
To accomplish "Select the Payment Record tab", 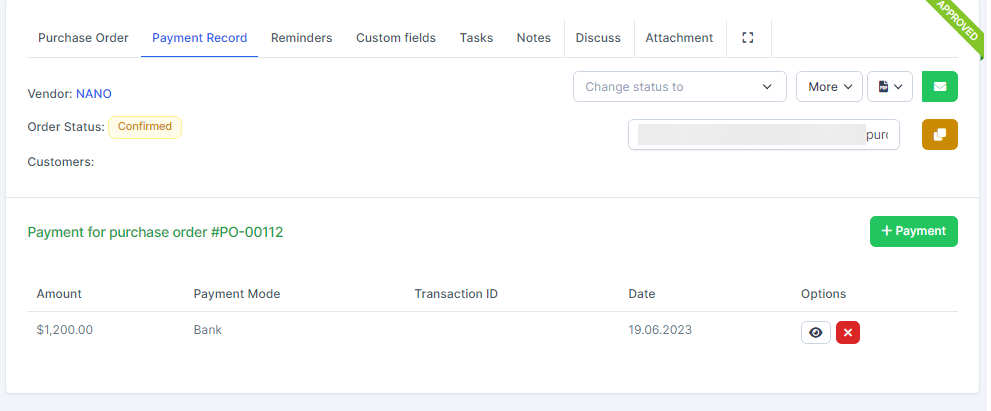I will (199, 38).
